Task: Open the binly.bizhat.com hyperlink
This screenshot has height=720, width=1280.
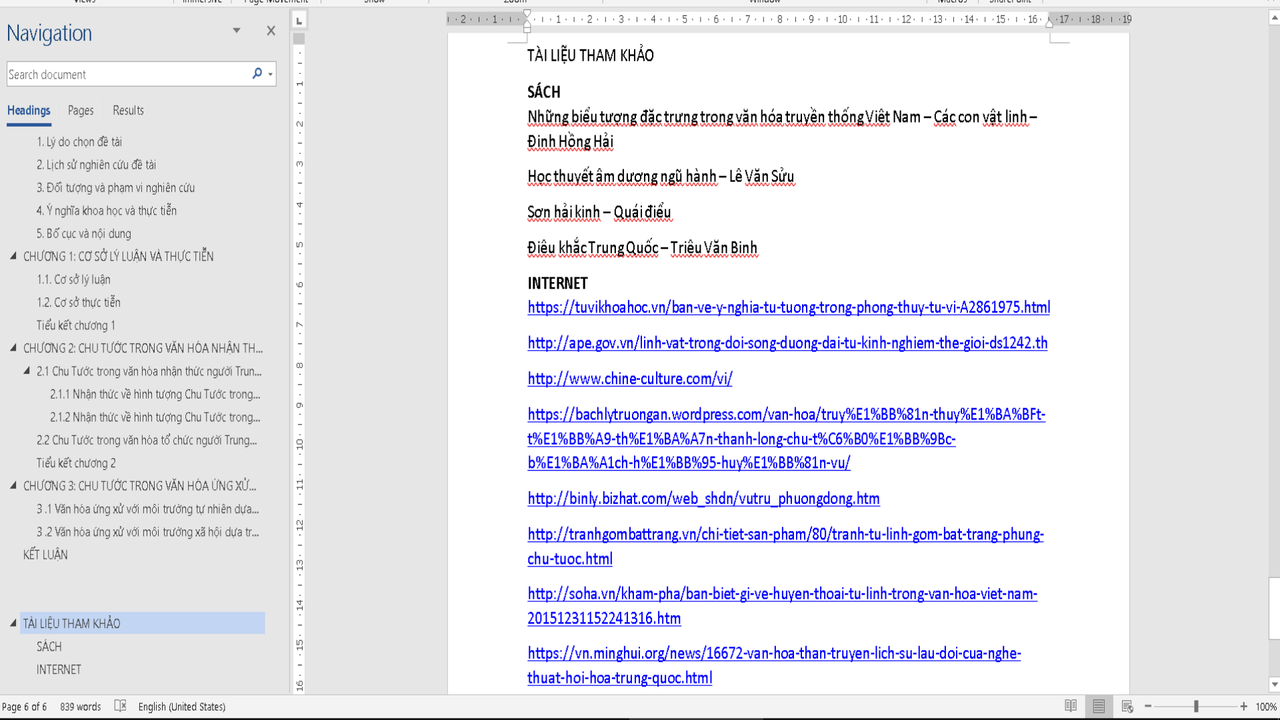Action: [x=703, y=499]
